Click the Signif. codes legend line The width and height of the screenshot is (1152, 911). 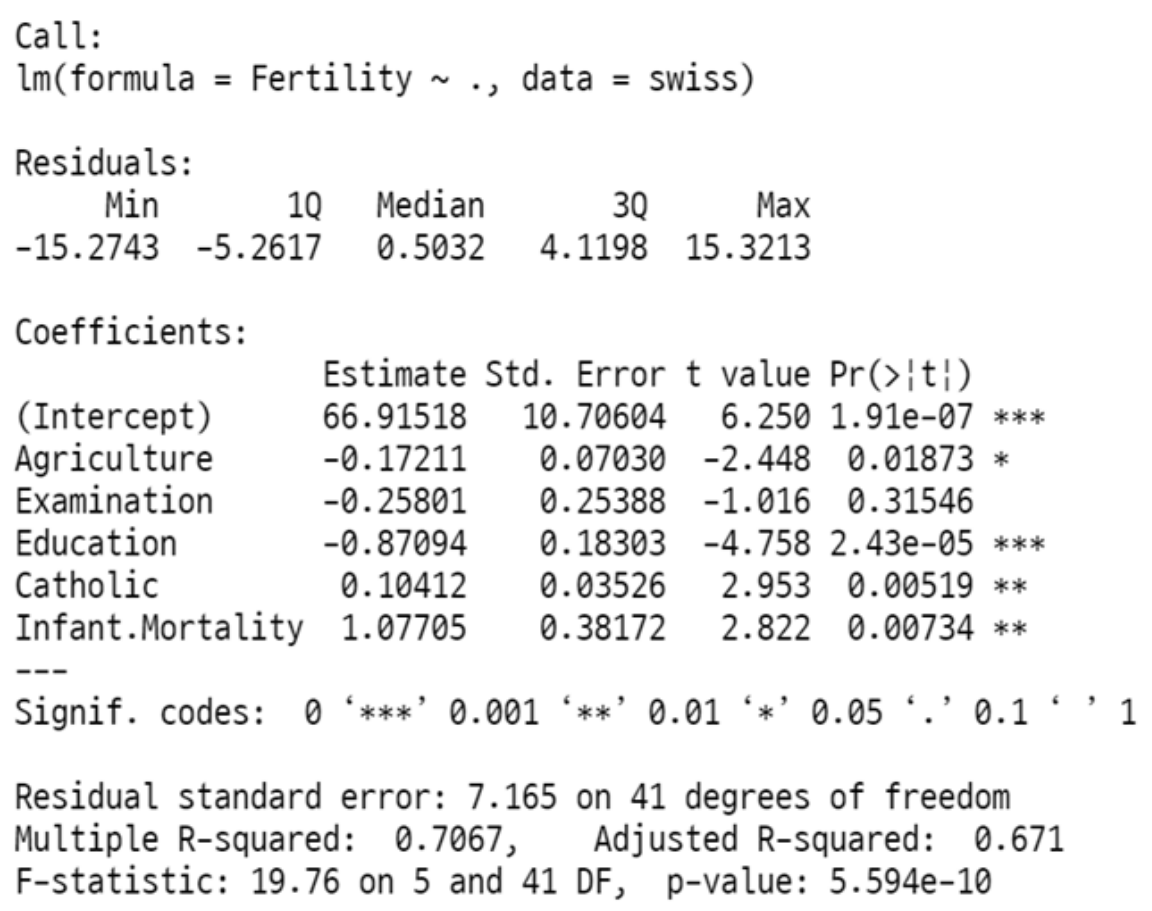coord(575,713)
